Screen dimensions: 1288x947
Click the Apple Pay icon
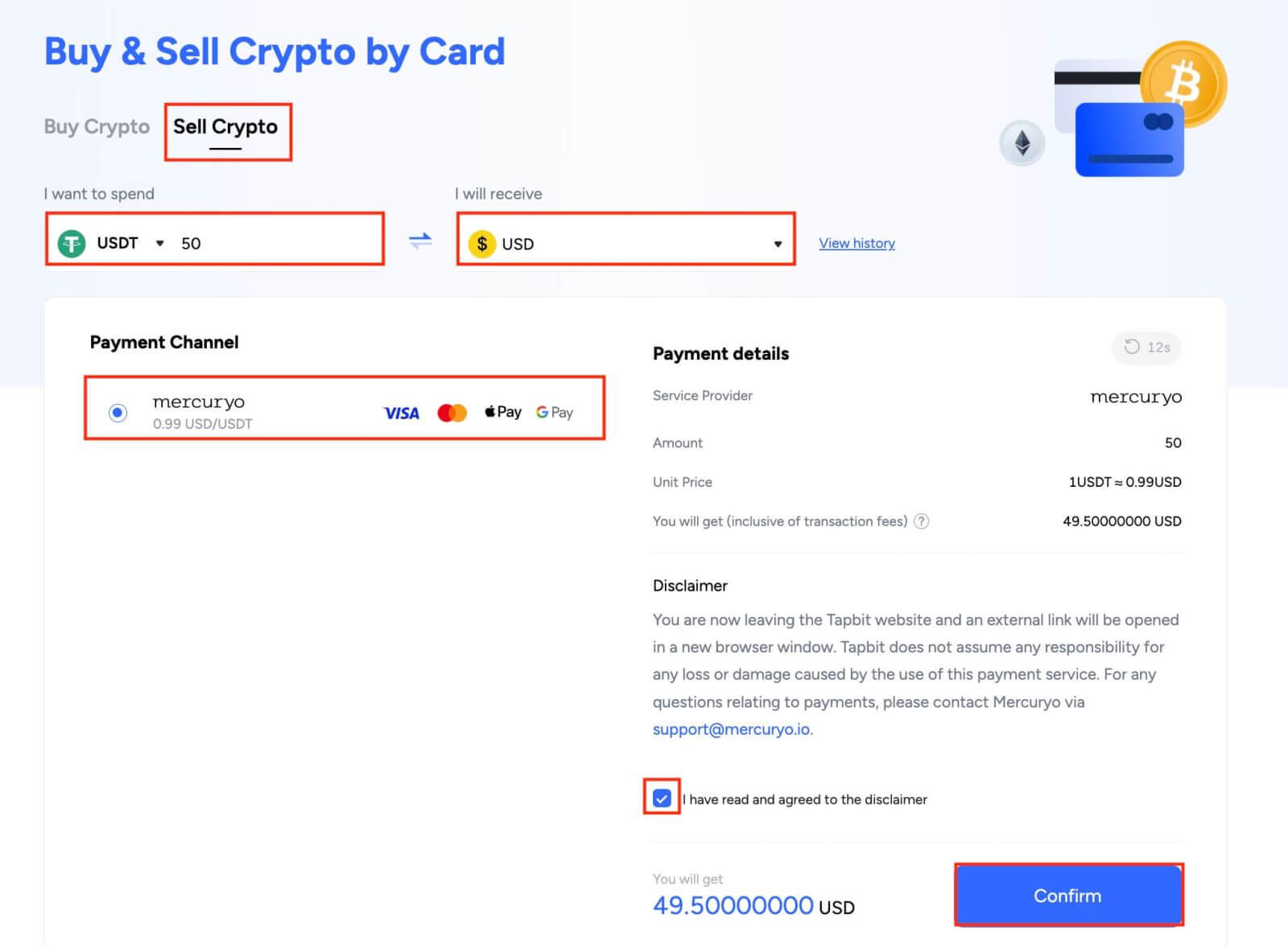click(x=502, y=412)
